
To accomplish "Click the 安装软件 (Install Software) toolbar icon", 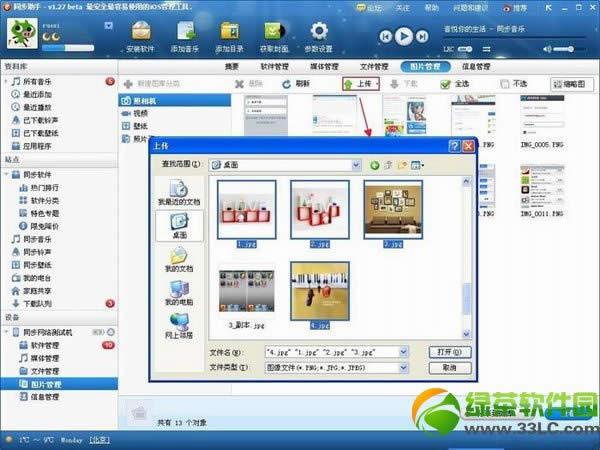I will (142, 36).
